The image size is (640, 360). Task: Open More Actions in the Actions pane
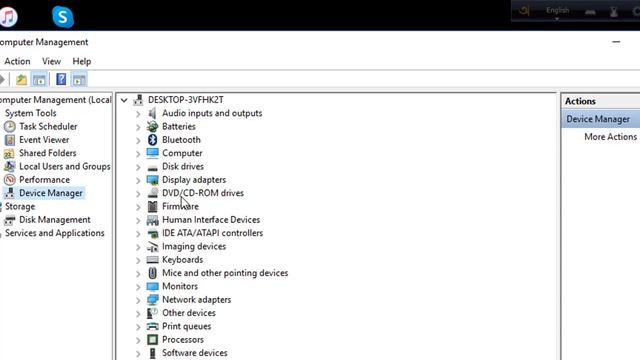click(610, 137)
